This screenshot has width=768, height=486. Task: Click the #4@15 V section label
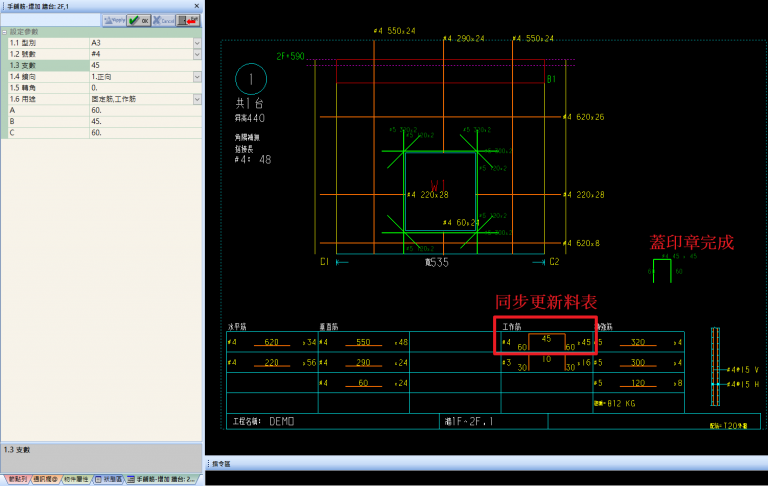[743, 369]
